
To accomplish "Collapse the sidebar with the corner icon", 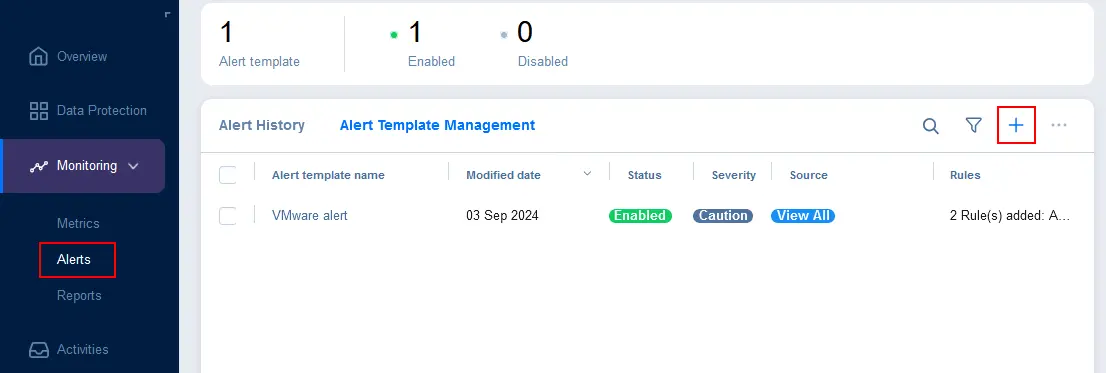I will 167,13.
